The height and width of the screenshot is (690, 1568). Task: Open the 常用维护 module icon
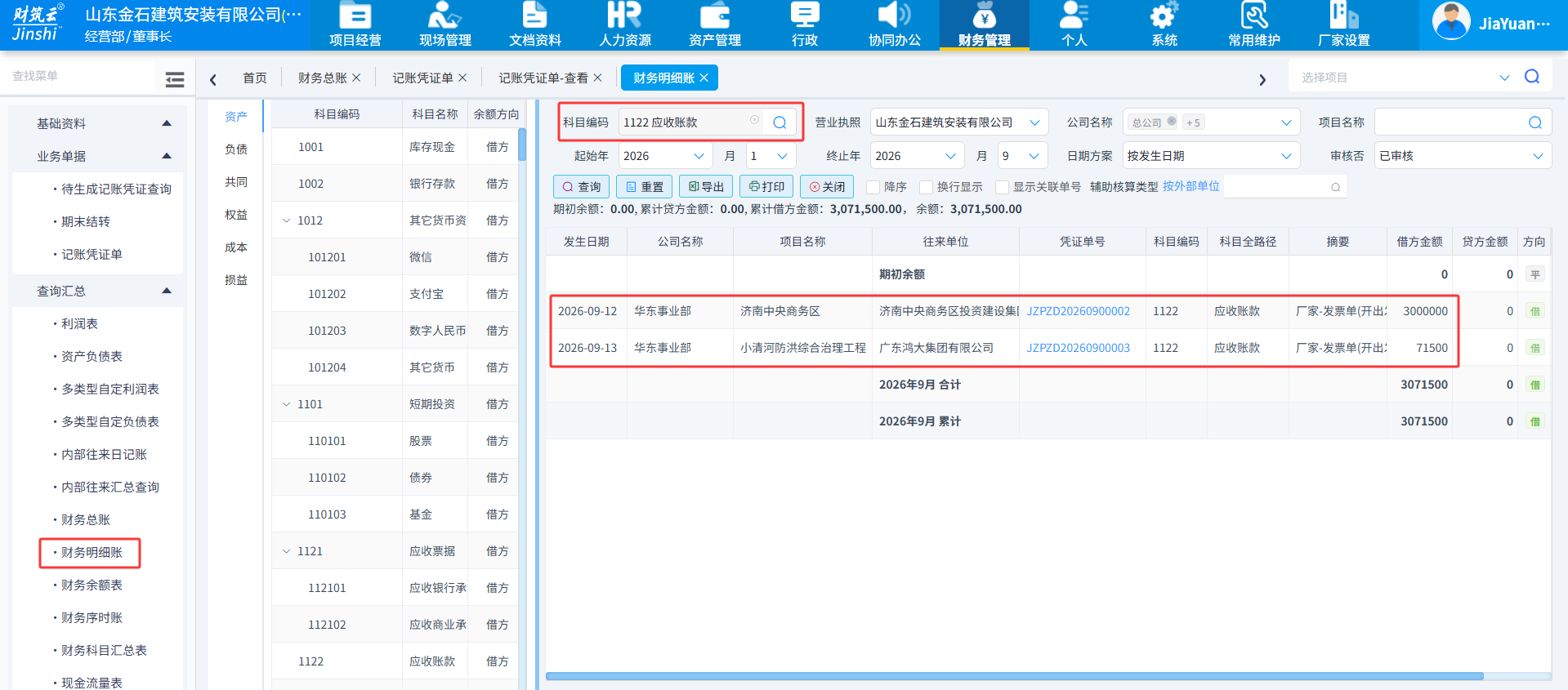click(1253, 24)
